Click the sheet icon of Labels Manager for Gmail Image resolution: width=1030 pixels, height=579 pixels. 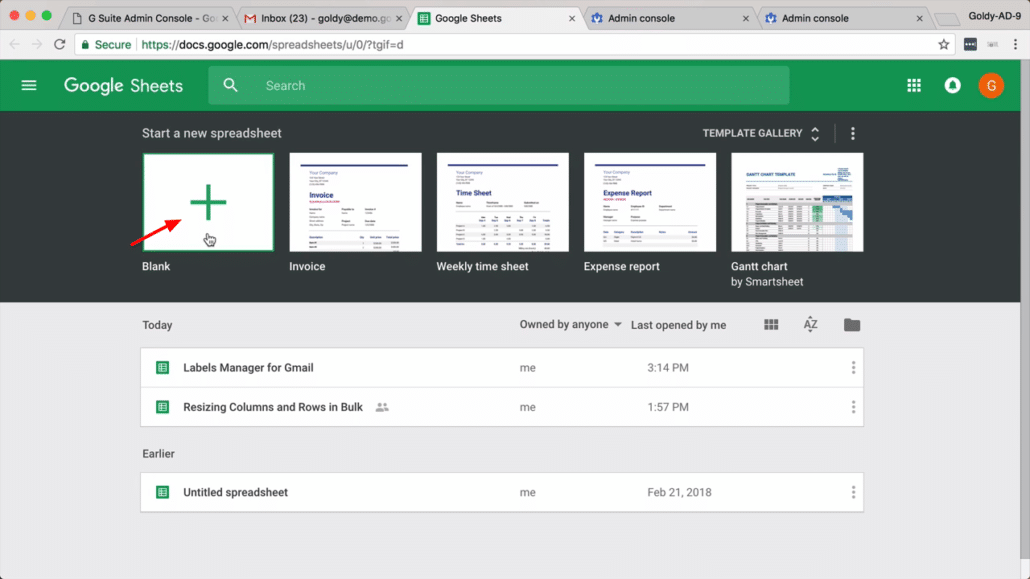coord(162,367)
